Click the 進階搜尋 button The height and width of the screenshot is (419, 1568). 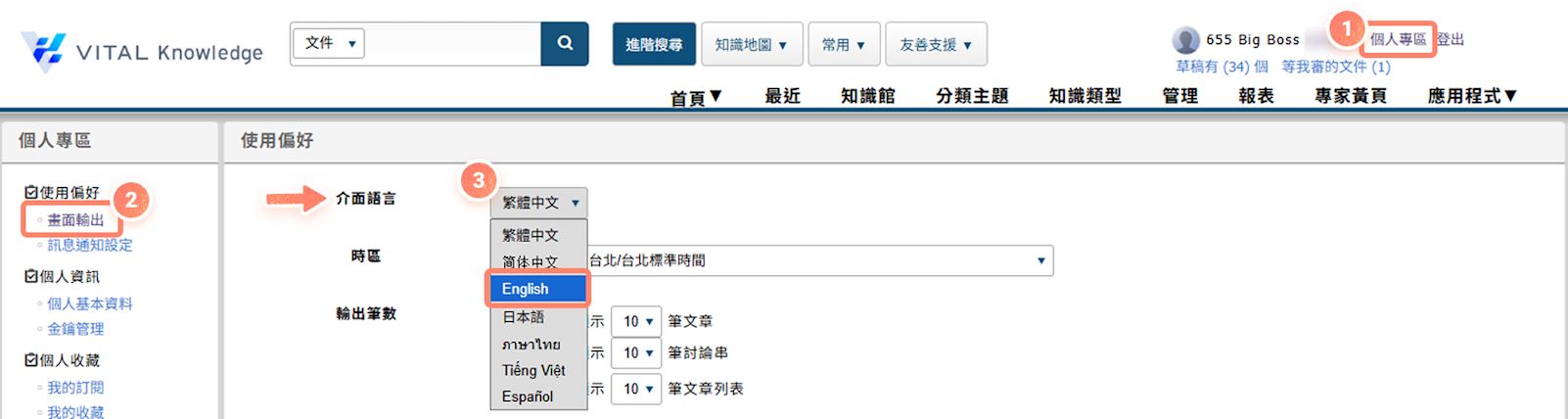654,44
